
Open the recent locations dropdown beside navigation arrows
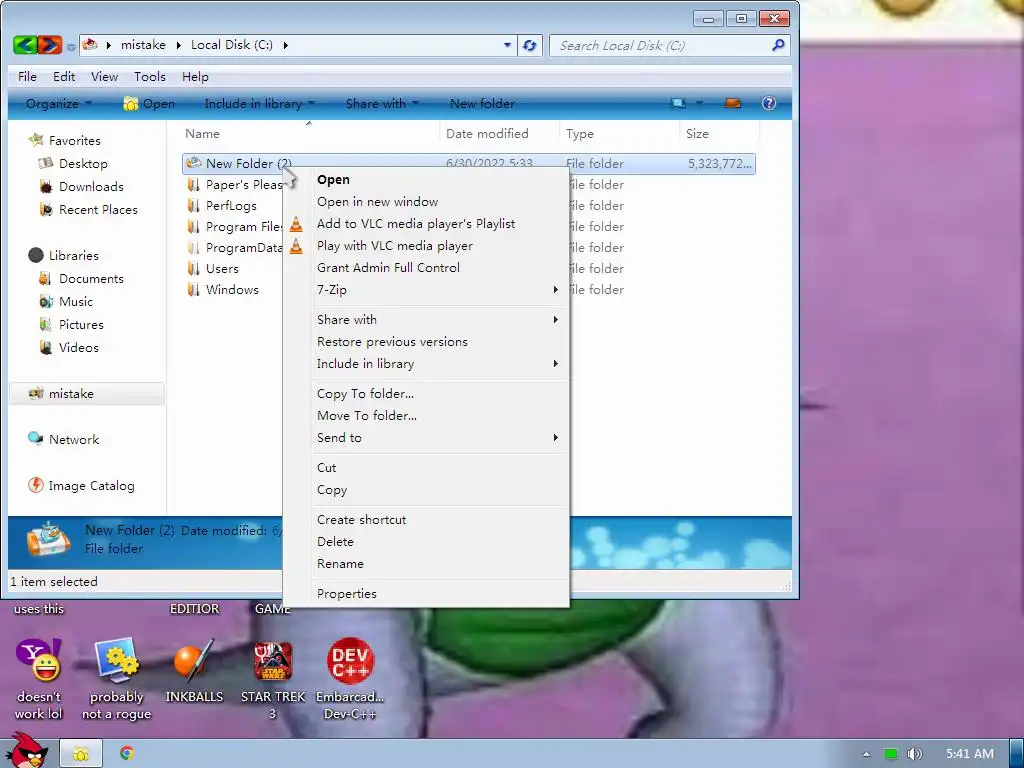coord(71,46)
